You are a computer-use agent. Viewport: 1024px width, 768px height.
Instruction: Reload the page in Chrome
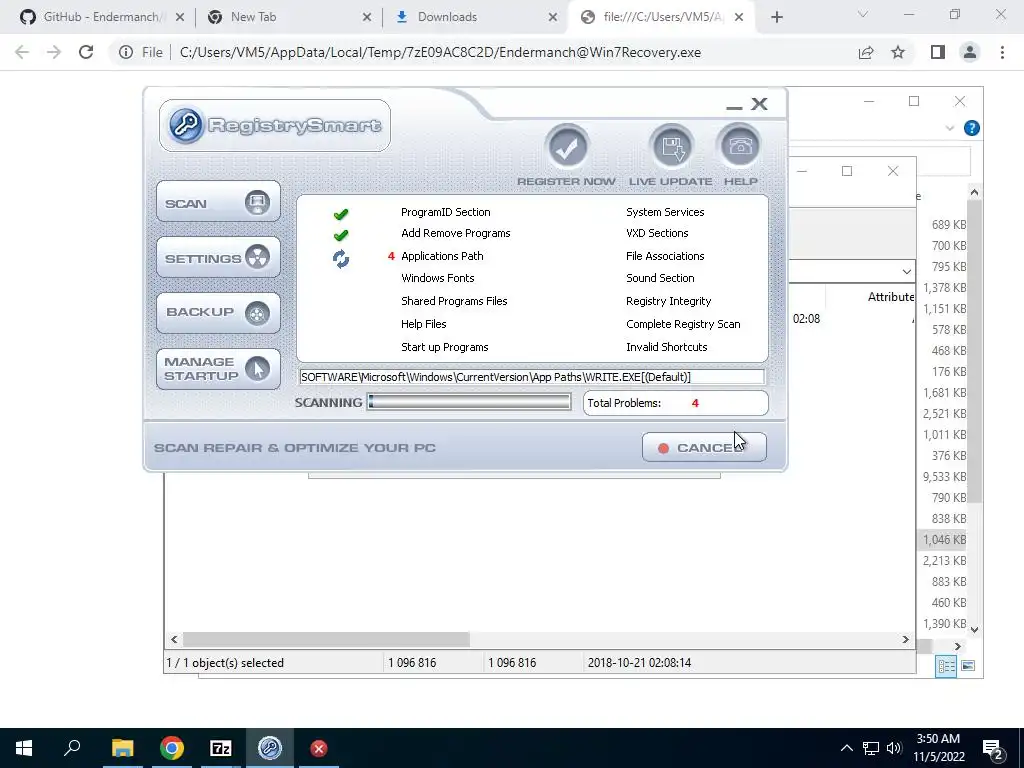coord(86,52)
